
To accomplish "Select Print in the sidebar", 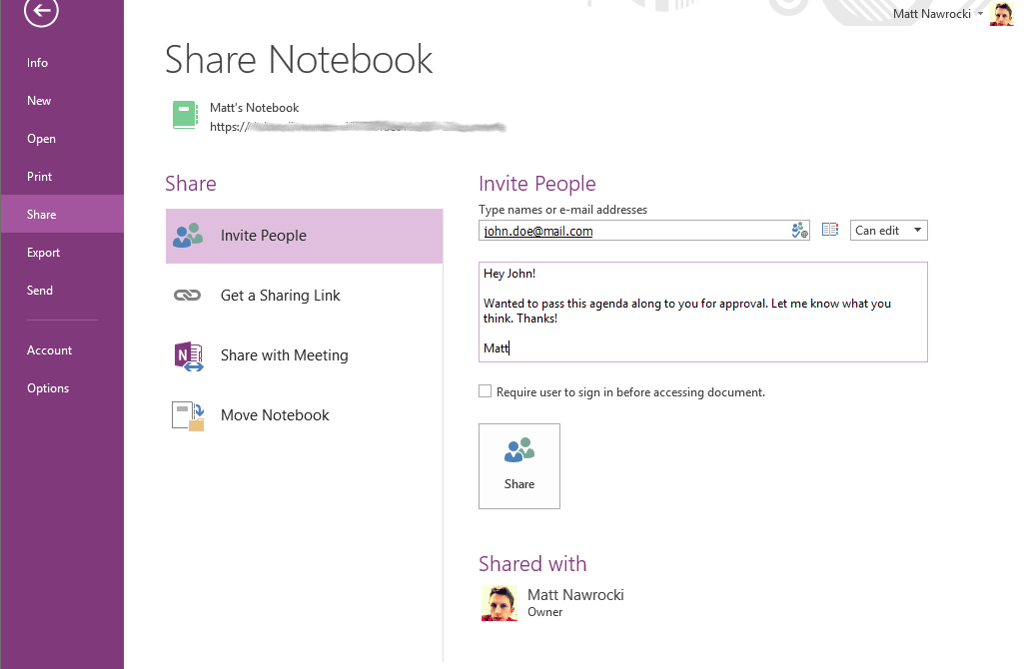I will [x=39, y=176].
